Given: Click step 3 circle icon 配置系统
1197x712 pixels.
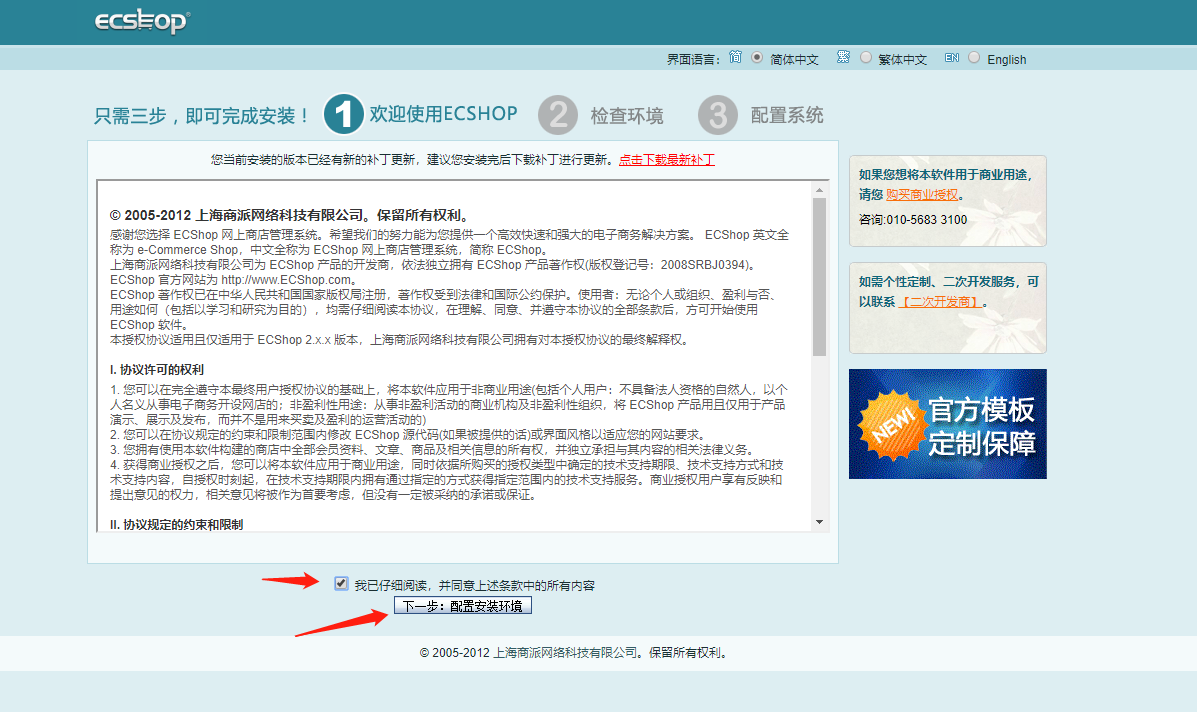Looking at the screenshot, I should 718,115.
